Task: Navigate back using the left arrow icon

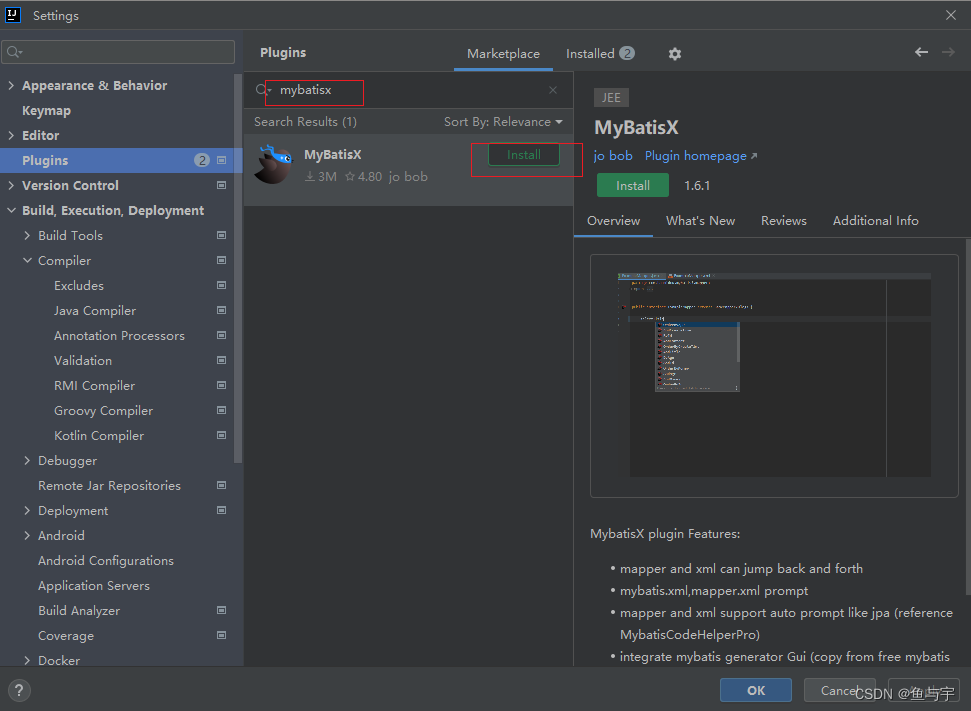Action: [921, 51]
